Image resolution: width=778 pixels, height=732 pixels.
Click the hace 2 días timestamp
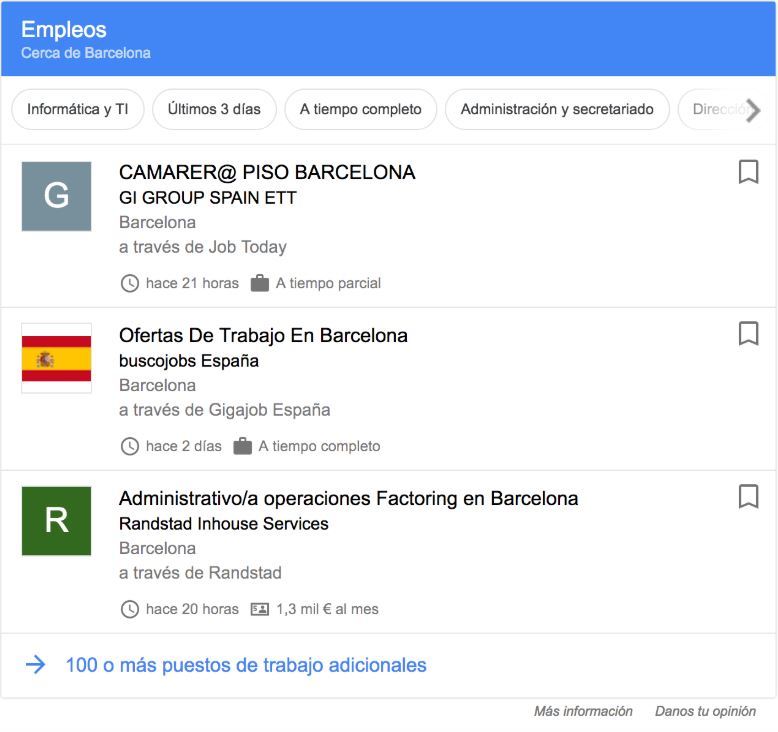[184, 446]
